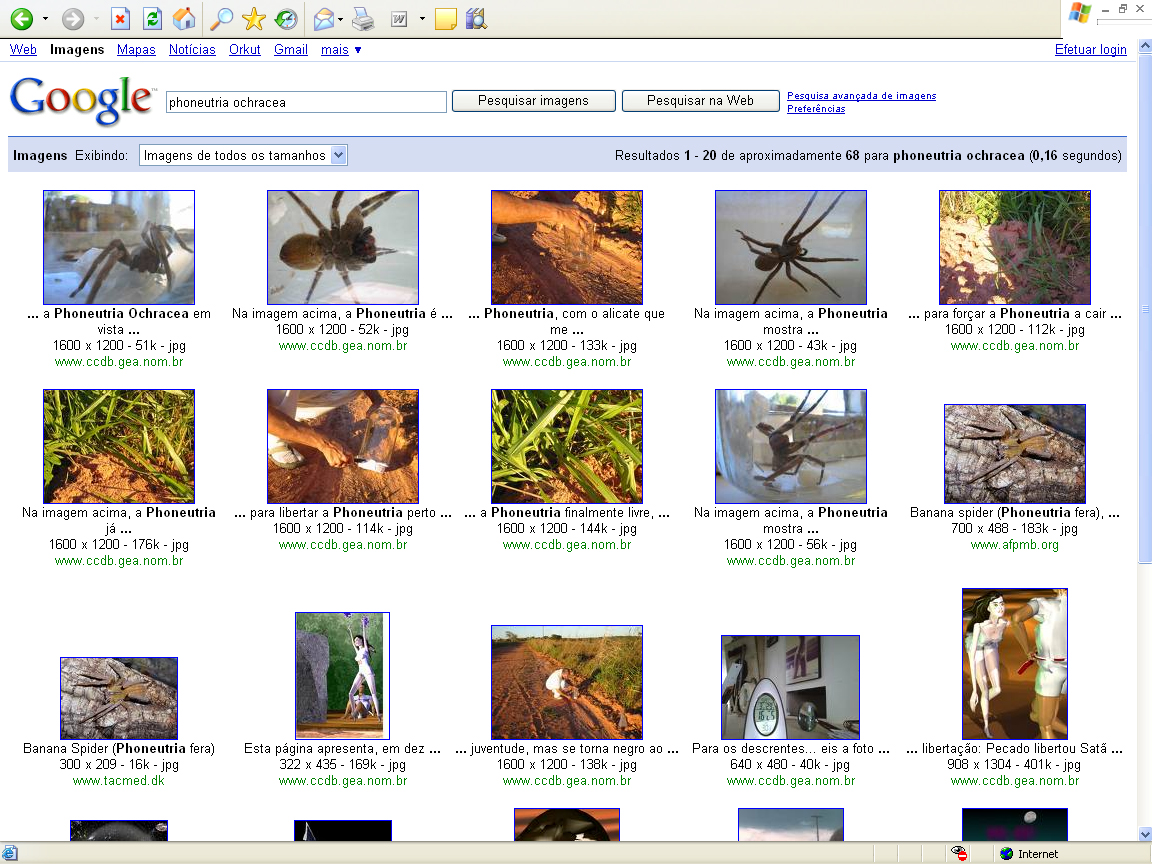
Task: Refresh the page with the Refresh icon
Action: point(152,19)
